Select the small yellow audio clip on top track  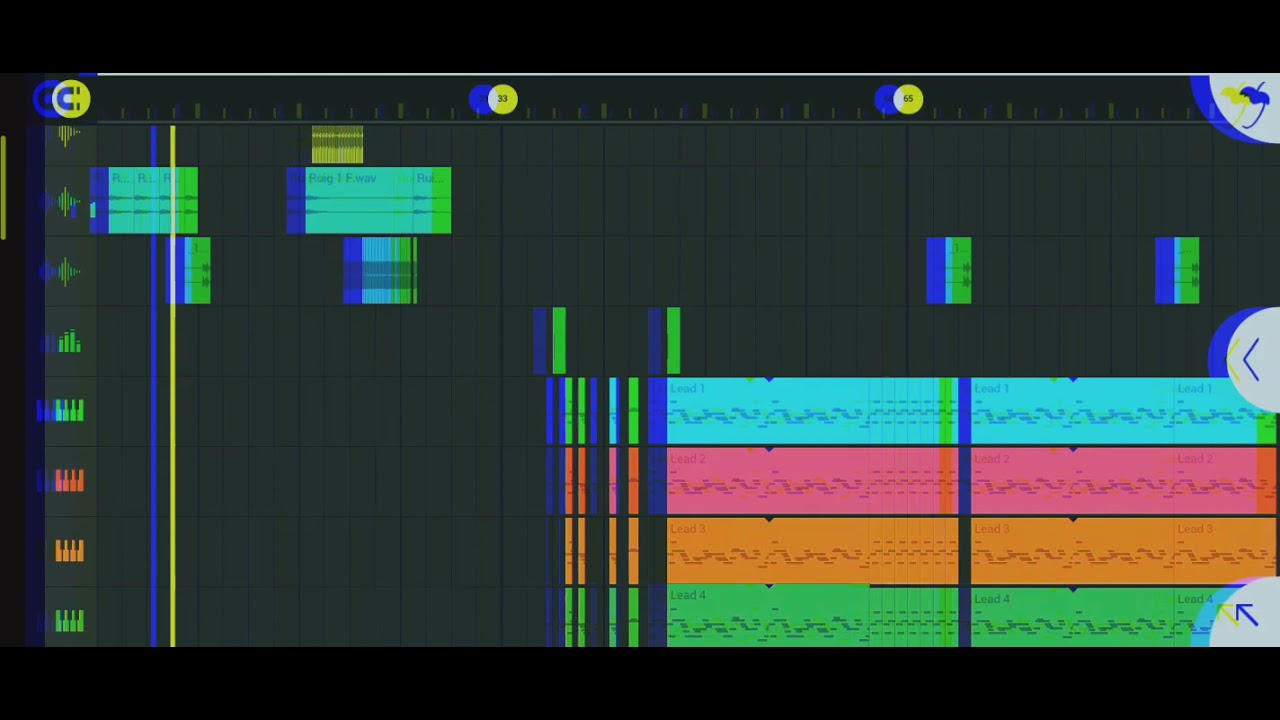coord(337,145)
